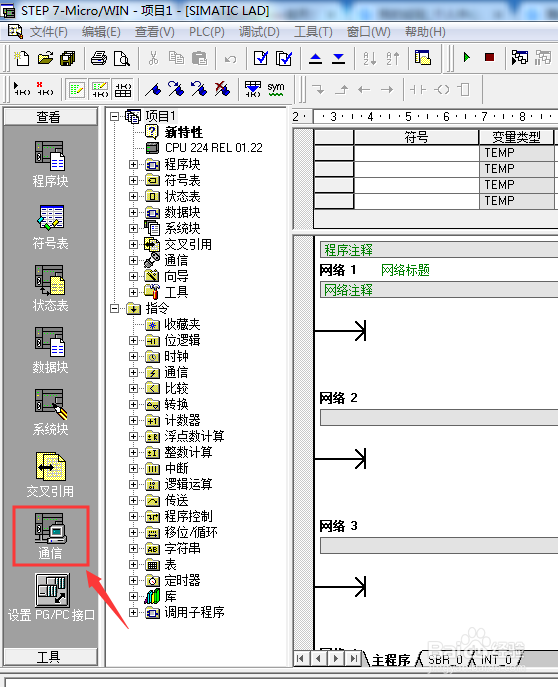Open the 工具(T) menu
Viewport: 558px width, 687px height.
(313, 32)
